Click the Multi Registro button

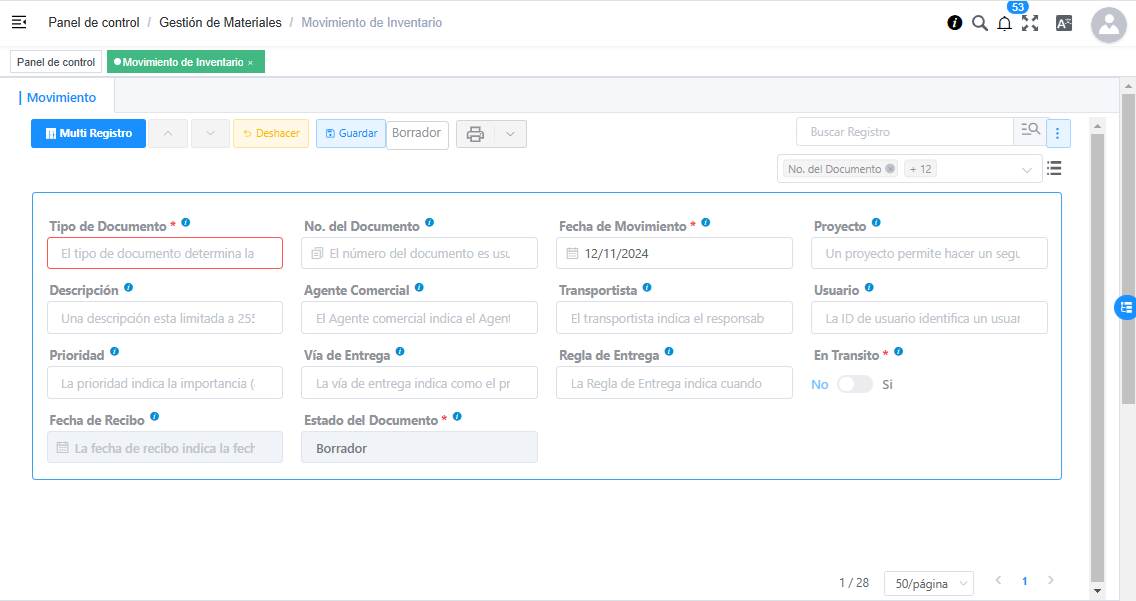pyautogui.click(x=88, y=134)
